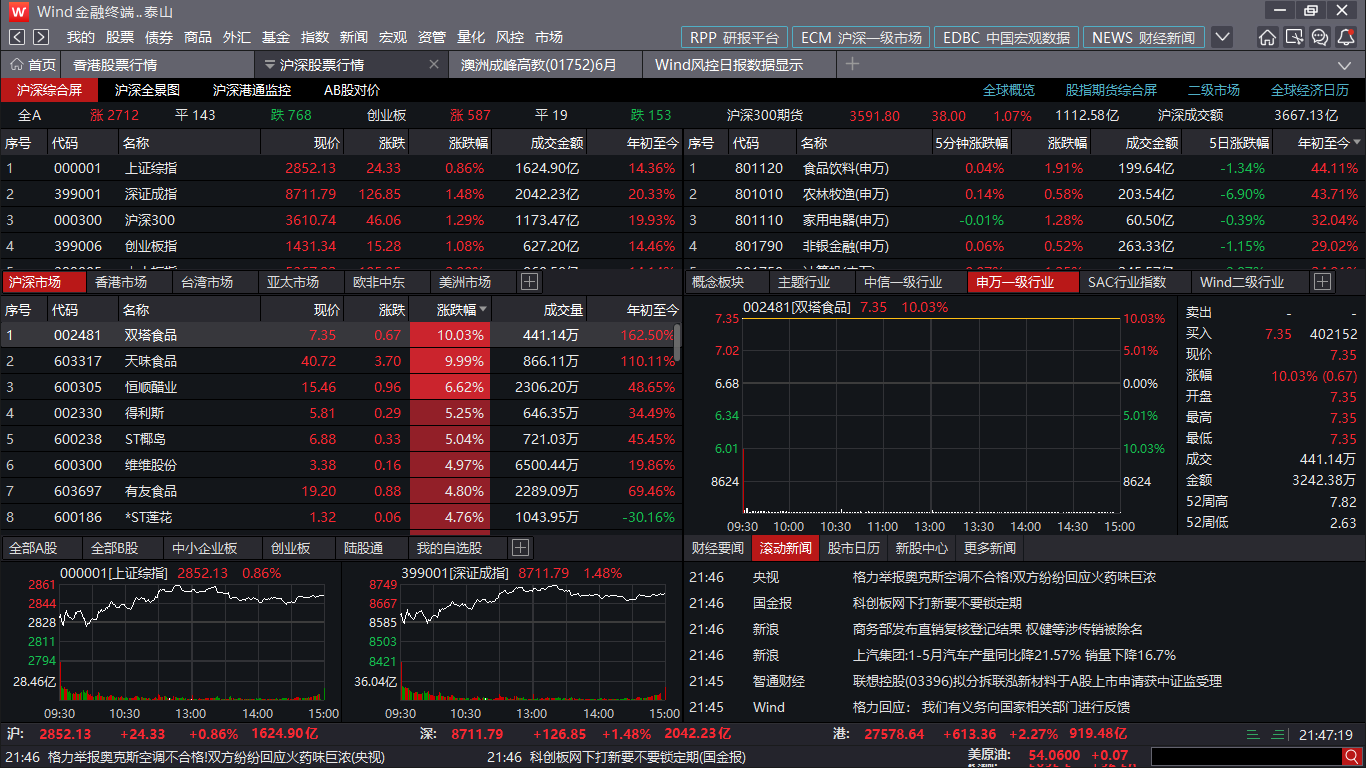1366x768 pixels.
Task: Open the NEWS 财经新闻 shortcut
Action: pyautogui.click(x=1143, y=38)
